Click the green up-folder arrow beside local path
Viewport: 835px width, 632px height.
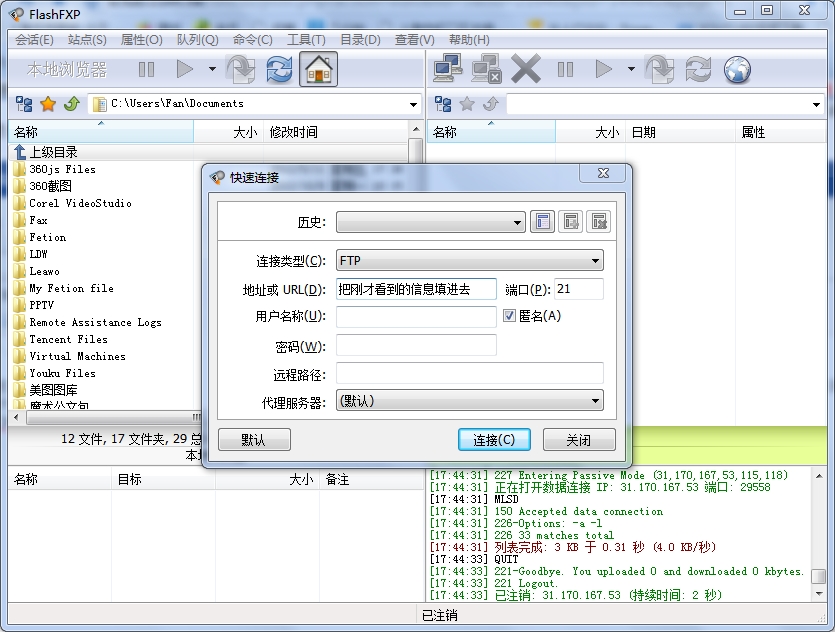pyautogui.click(x=71, y=104)
